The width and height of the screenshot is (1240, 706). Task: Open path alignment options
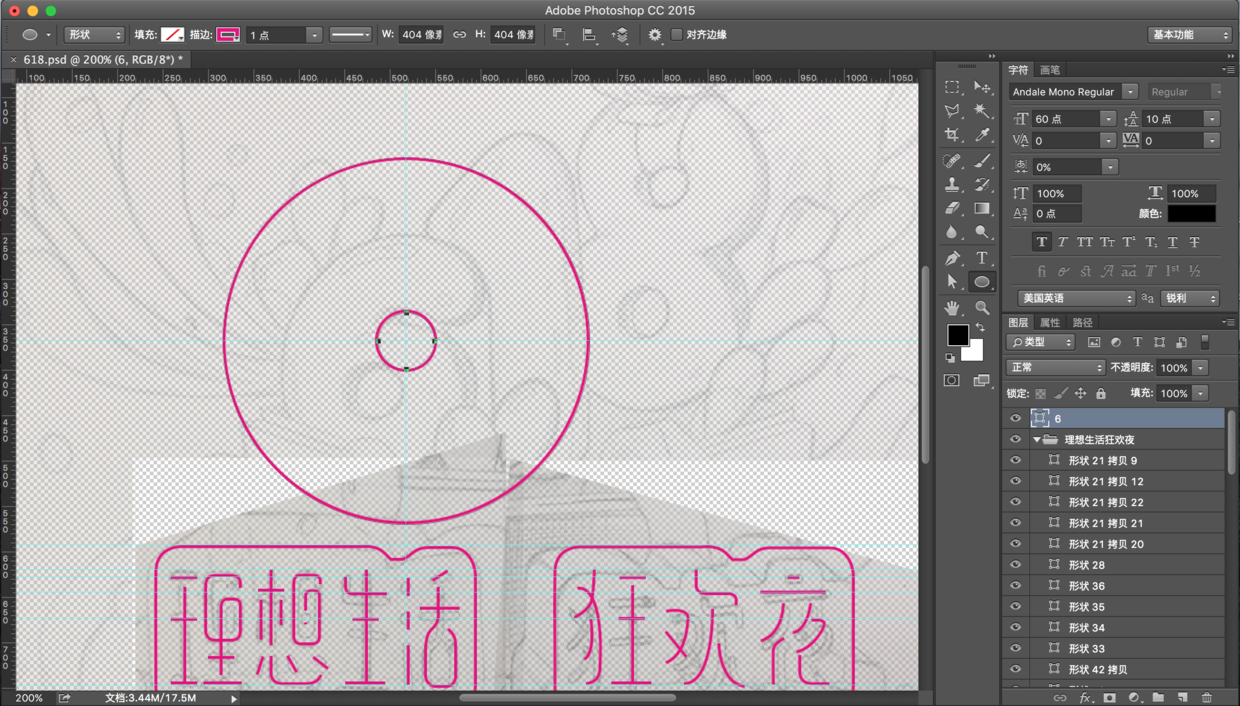(x=589, y=34)
